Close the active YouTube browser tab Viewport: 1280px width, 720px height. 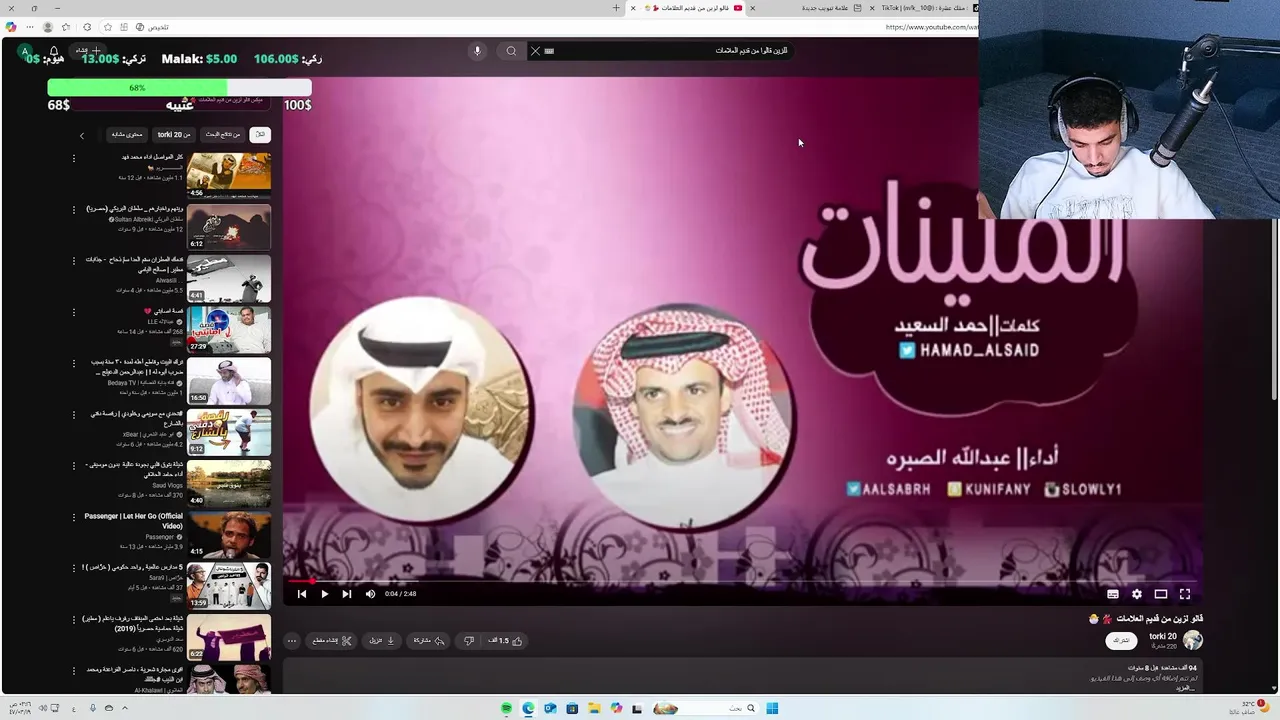coord(633,8)
